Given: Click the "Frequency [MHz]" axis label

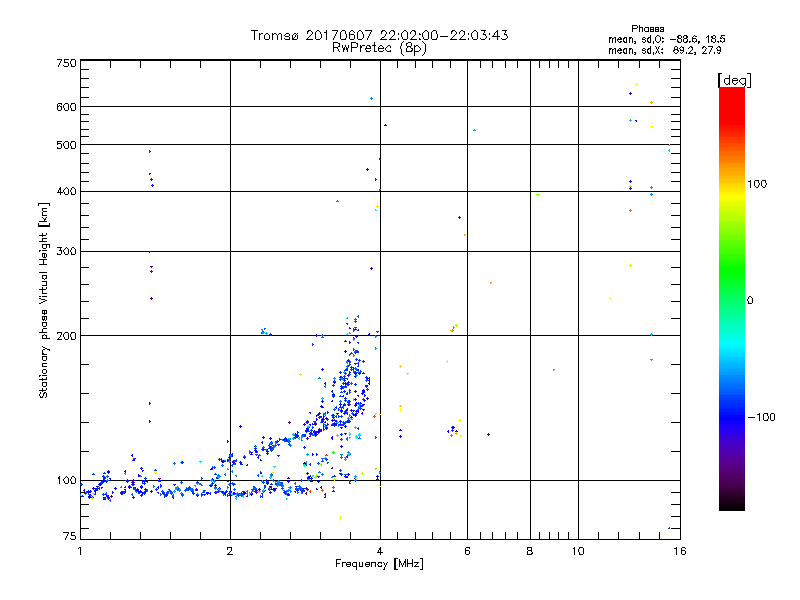Looking at the screenshot, I should point(379,564).
